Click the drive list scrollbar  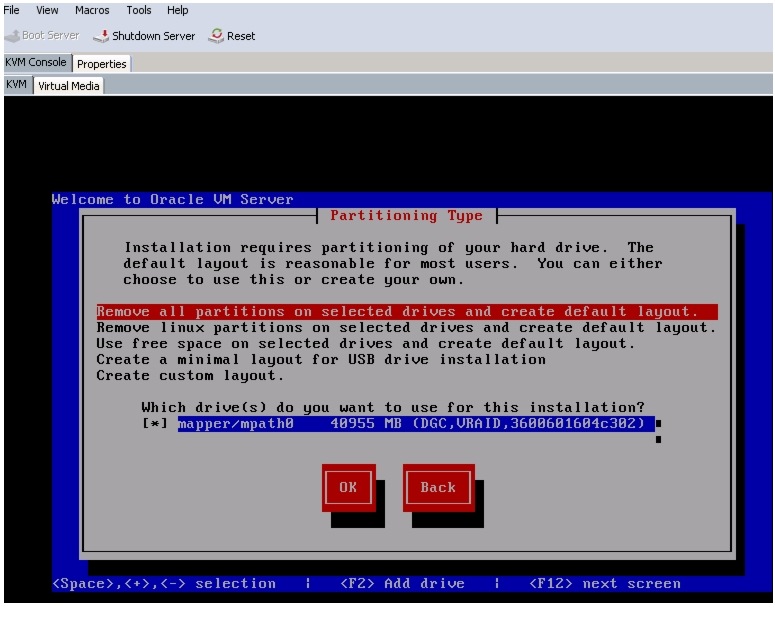[658, 431]
